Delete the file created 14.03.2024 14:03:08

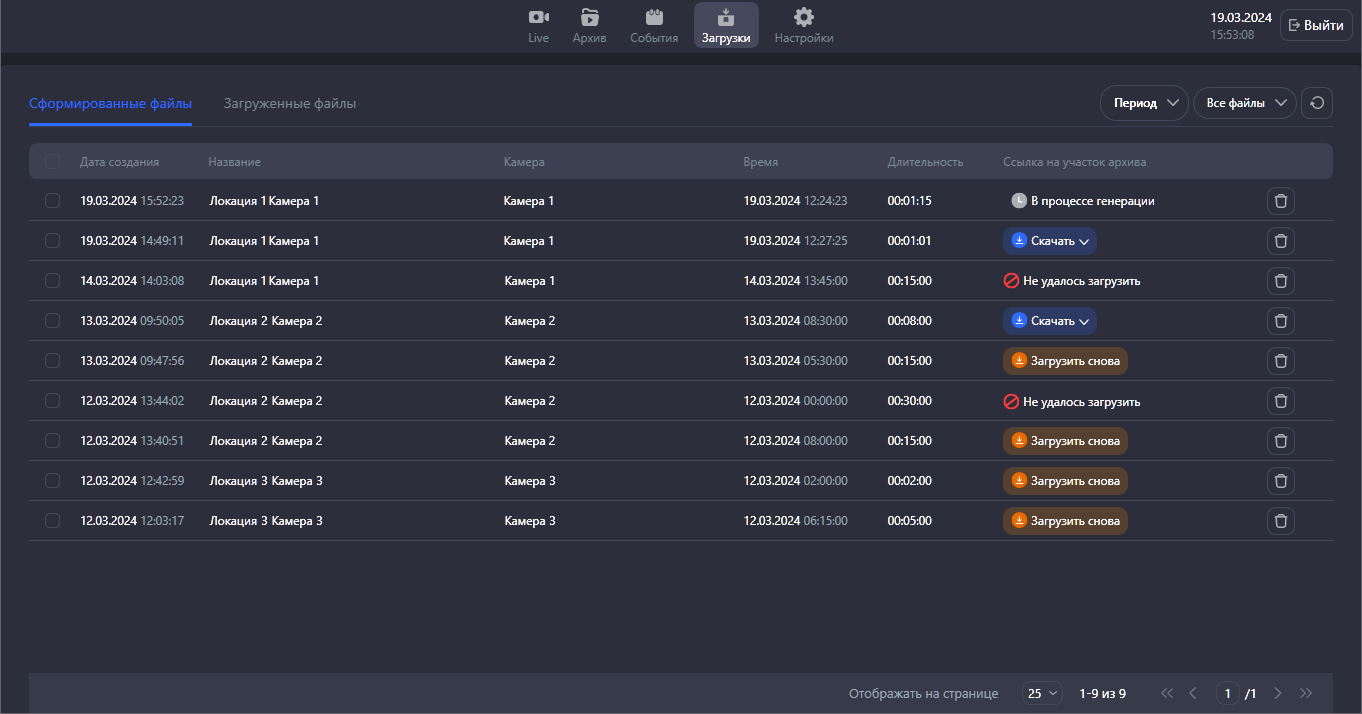1281,281
